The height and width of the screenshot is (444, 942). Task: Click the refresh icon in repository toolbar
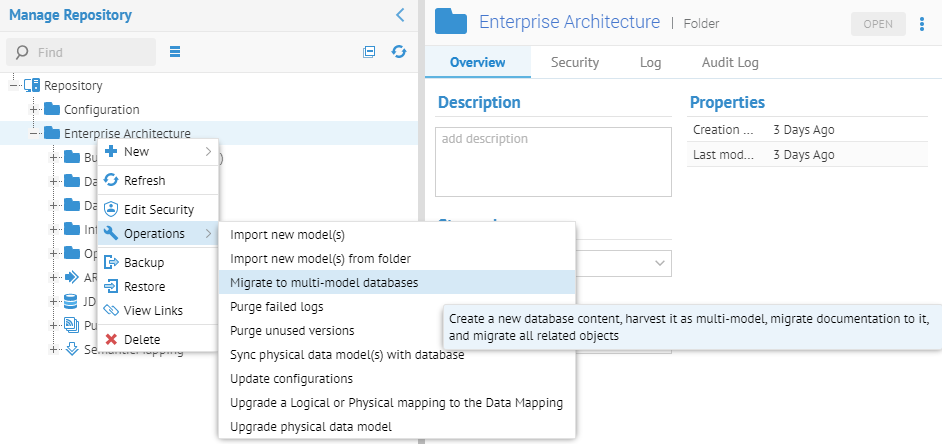pyautogui.click(x=399, y=52)
